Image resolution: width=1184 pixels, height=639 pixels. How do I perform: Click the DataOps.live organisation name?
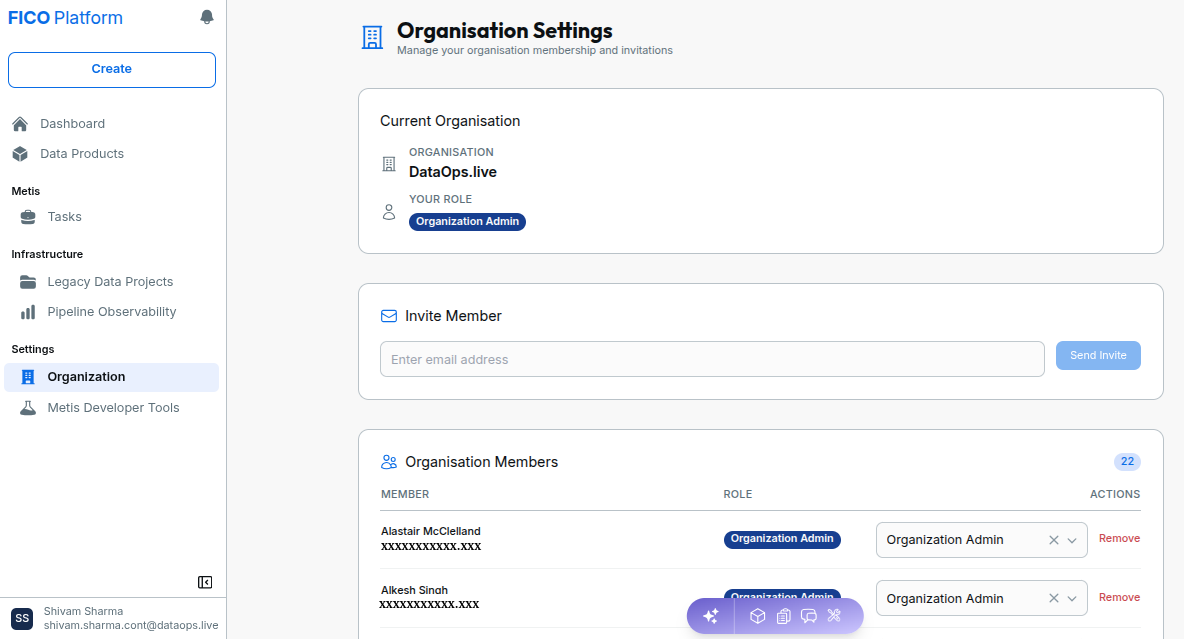(x=453, y=172)
